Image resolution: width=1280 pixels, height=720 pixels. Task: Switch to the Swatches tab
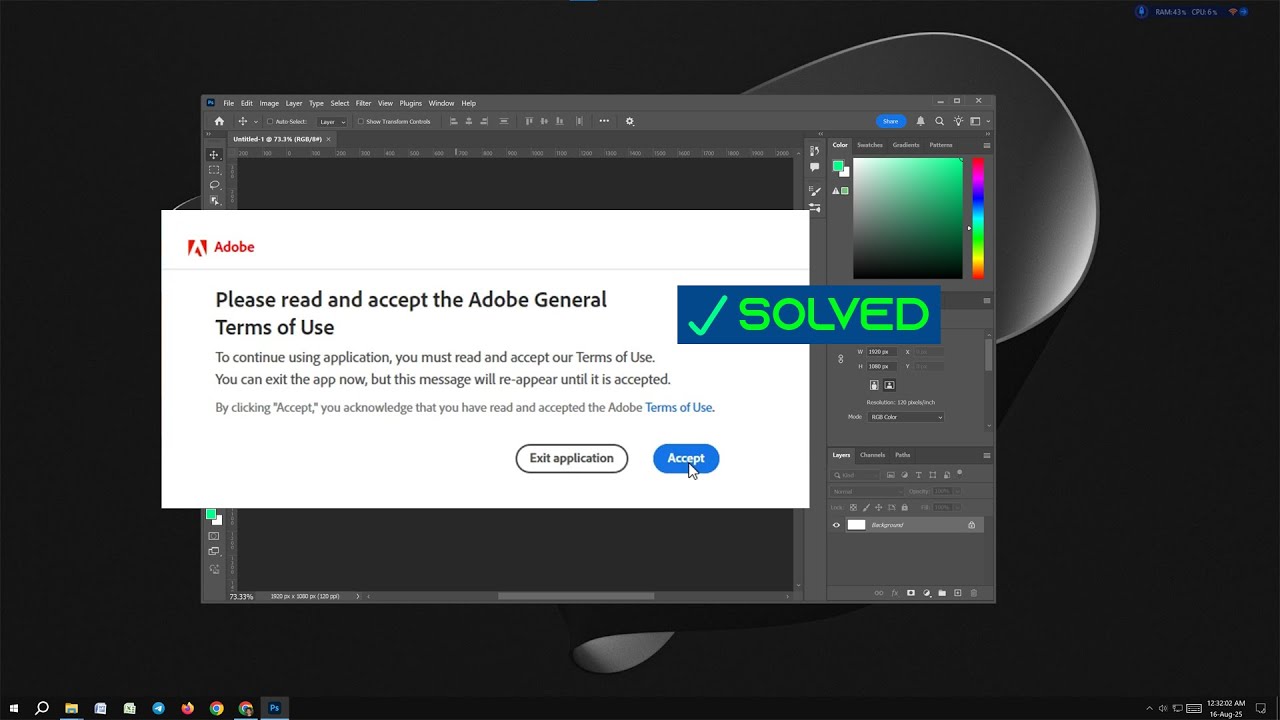pos(870,145)
